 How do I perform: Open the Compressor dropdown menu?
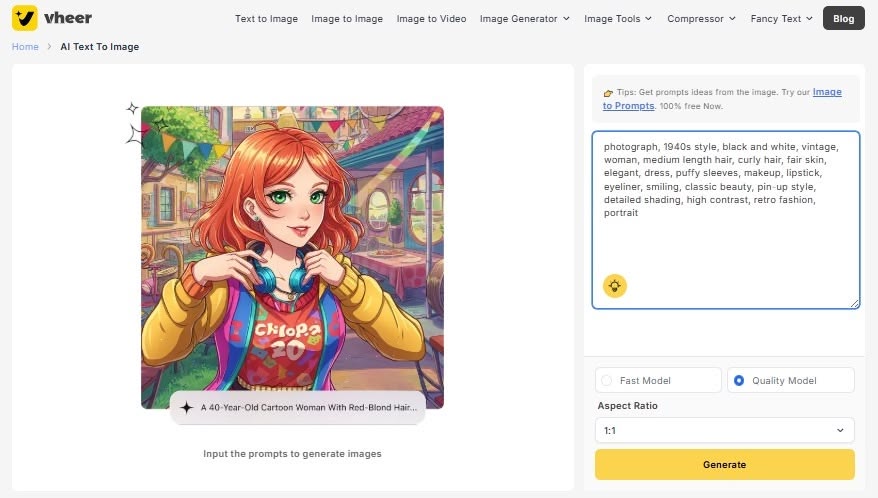701,18
